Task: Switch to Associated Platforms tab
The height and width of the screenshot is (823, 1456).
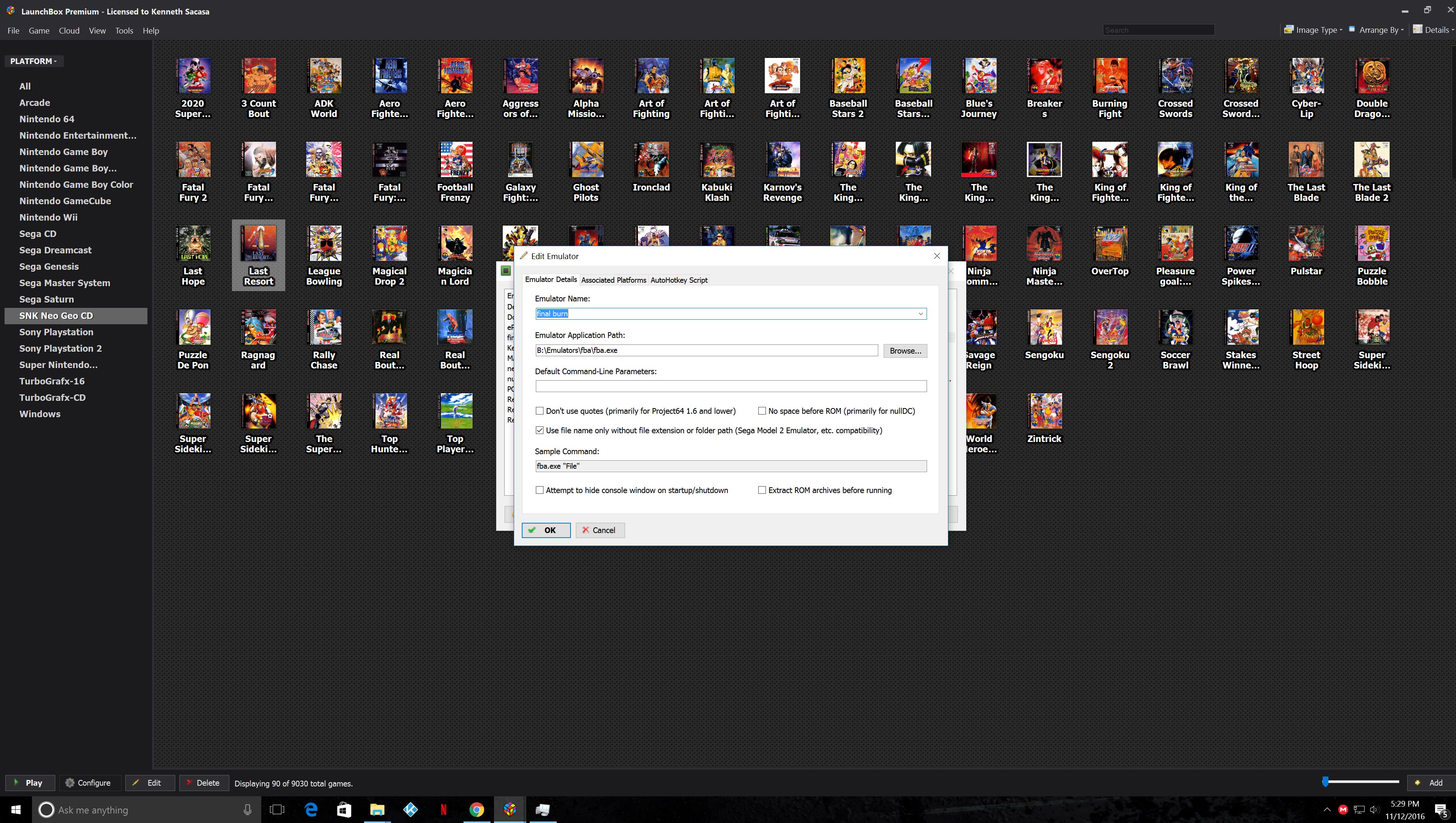Action: (x=613, y=280)
